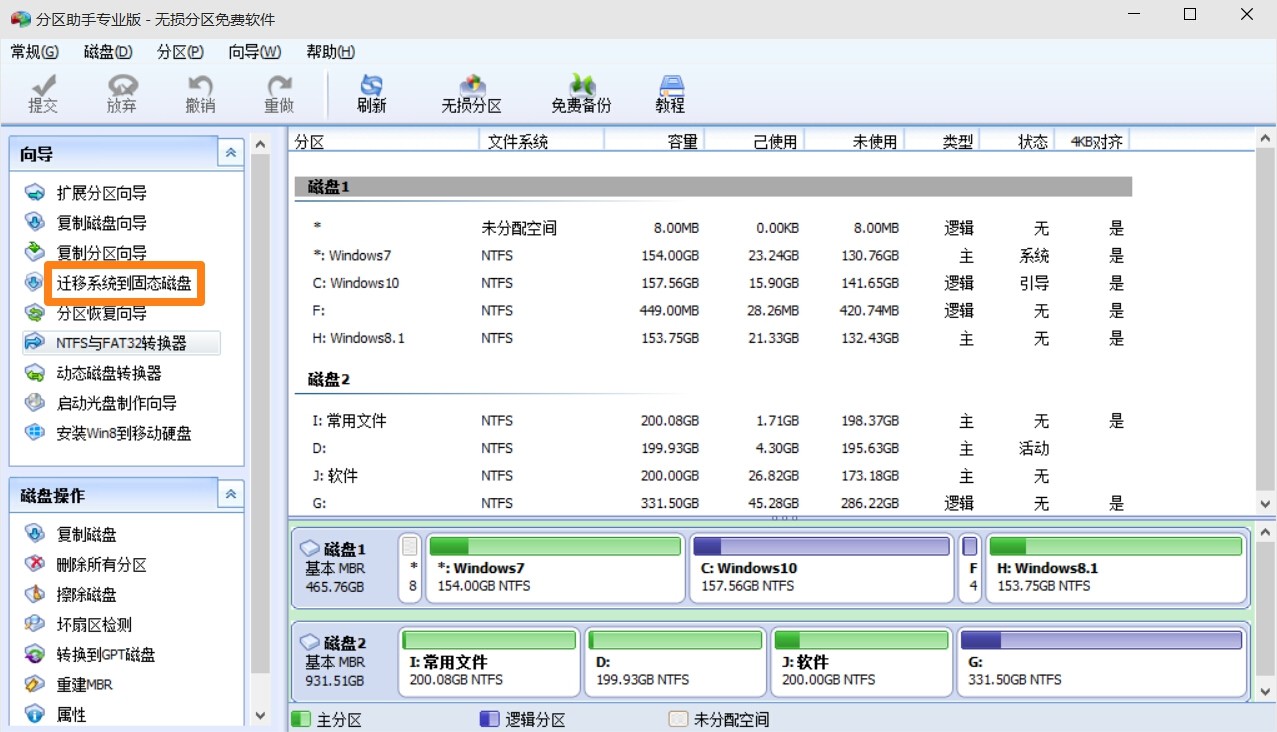The width and height of the screenshot is (1277, 732).
Task: Click the 复制分区向导 icon
Action: point(35,252)
